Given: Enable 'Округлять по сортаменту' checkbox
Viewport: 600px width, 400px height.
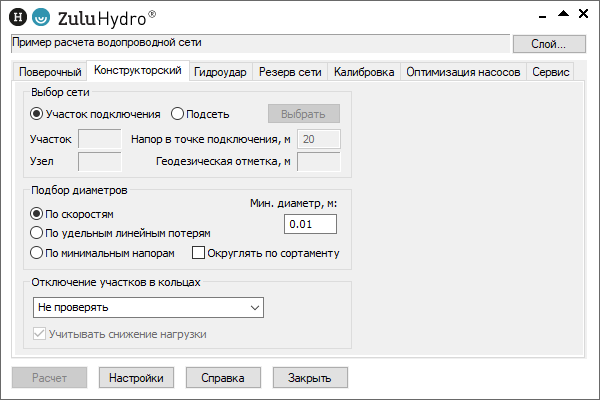Looking at the screenshot, I should 198,253.
